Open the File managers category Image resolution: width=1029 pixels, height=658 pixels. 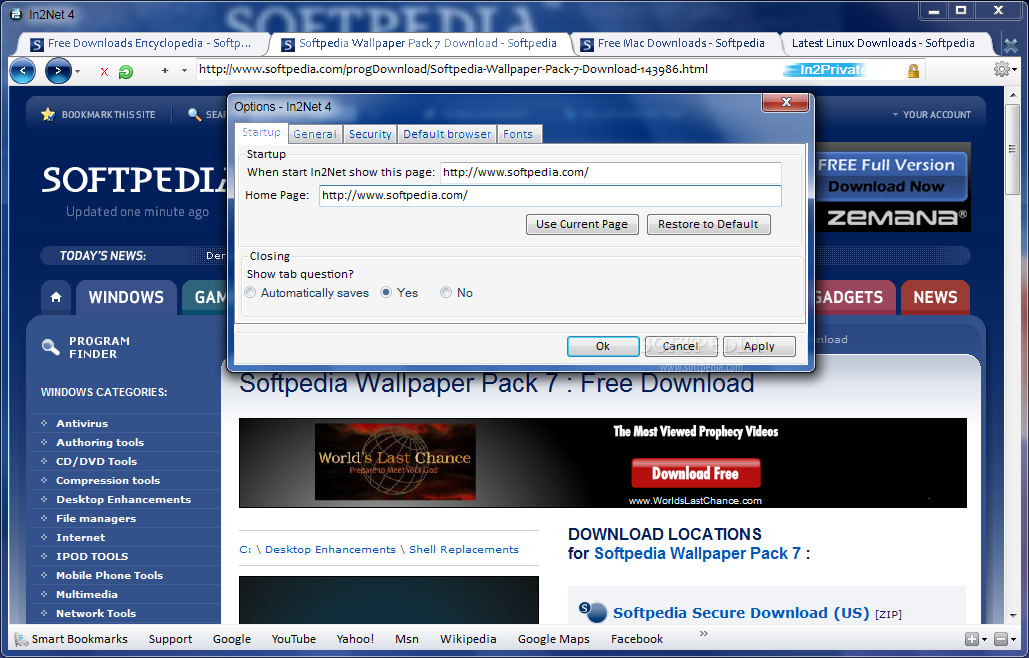pos(96,519)
